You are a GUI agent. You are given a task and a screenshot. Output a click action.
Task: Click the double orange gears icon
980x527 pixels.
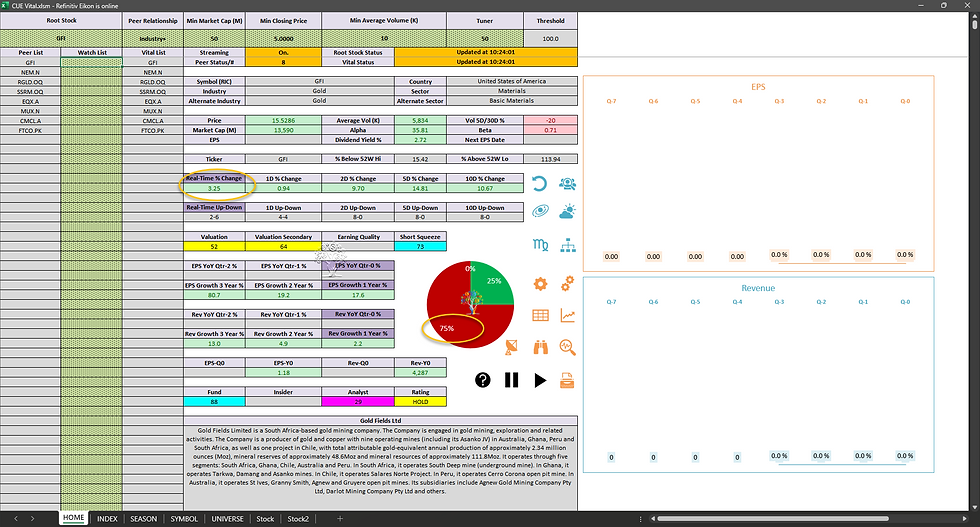(x=568, y=283)
